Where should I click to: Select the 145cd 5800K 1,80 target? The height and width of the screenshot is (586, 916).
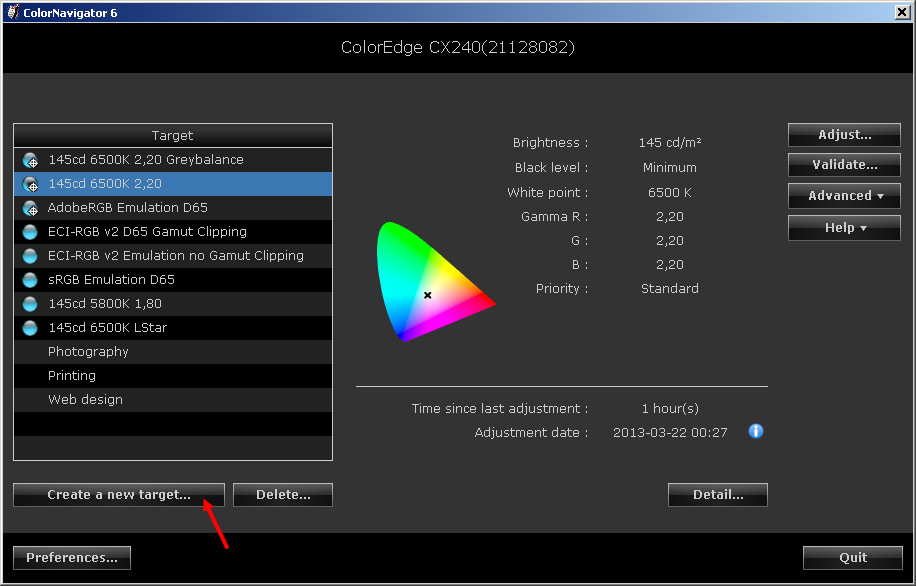[173, 303]
